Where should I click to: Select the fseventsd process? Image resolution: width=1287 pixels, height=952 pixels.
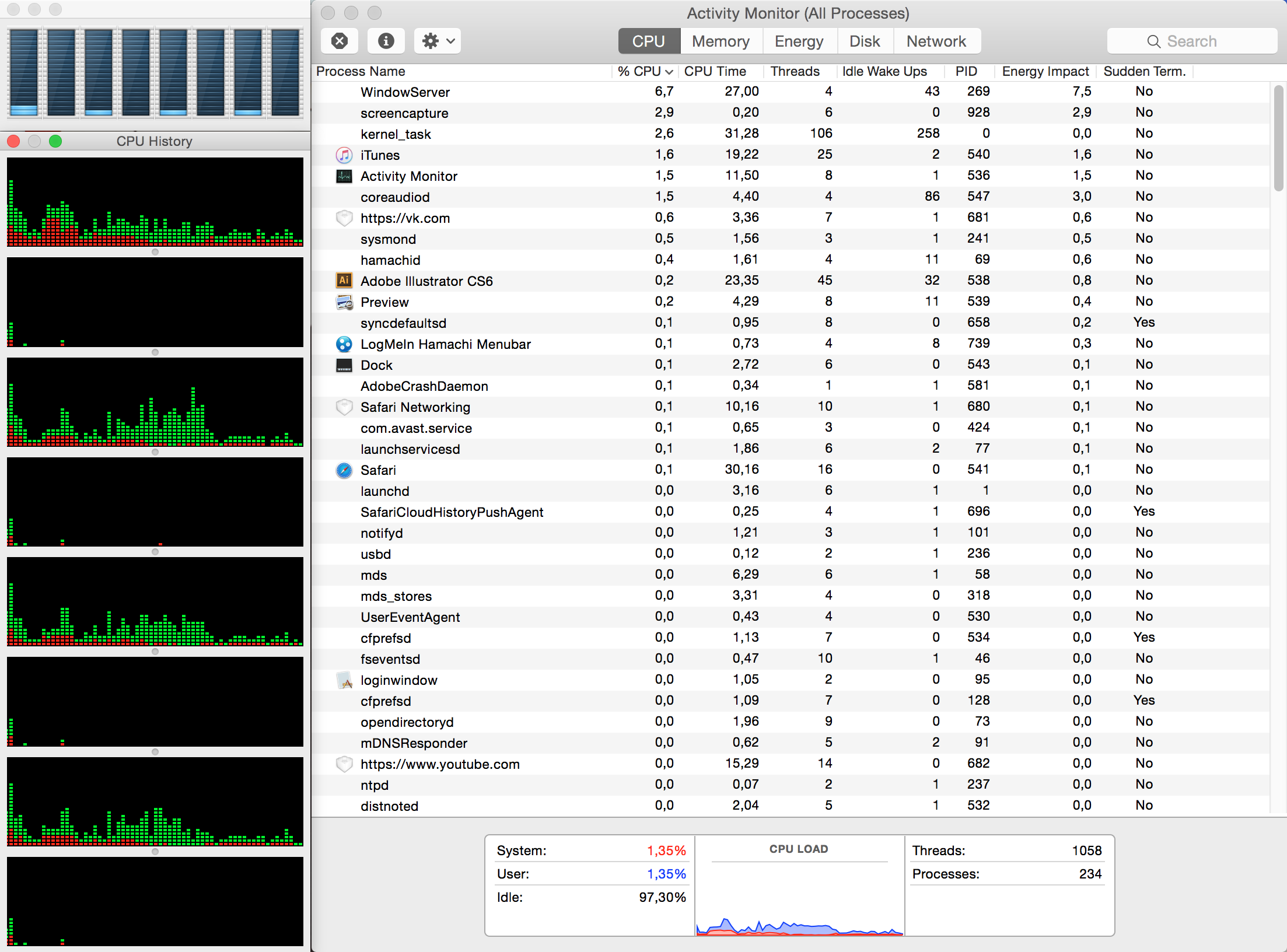791,659
